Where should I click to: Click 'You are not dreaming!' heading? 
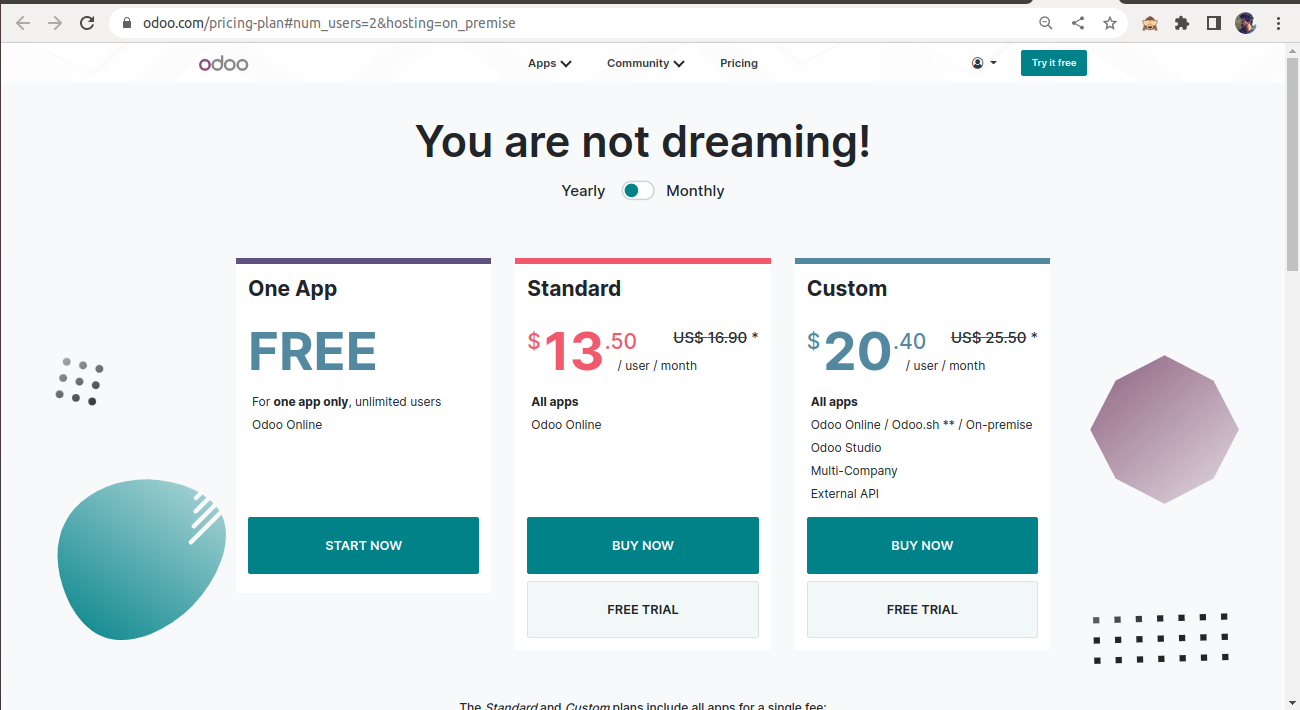643,141
